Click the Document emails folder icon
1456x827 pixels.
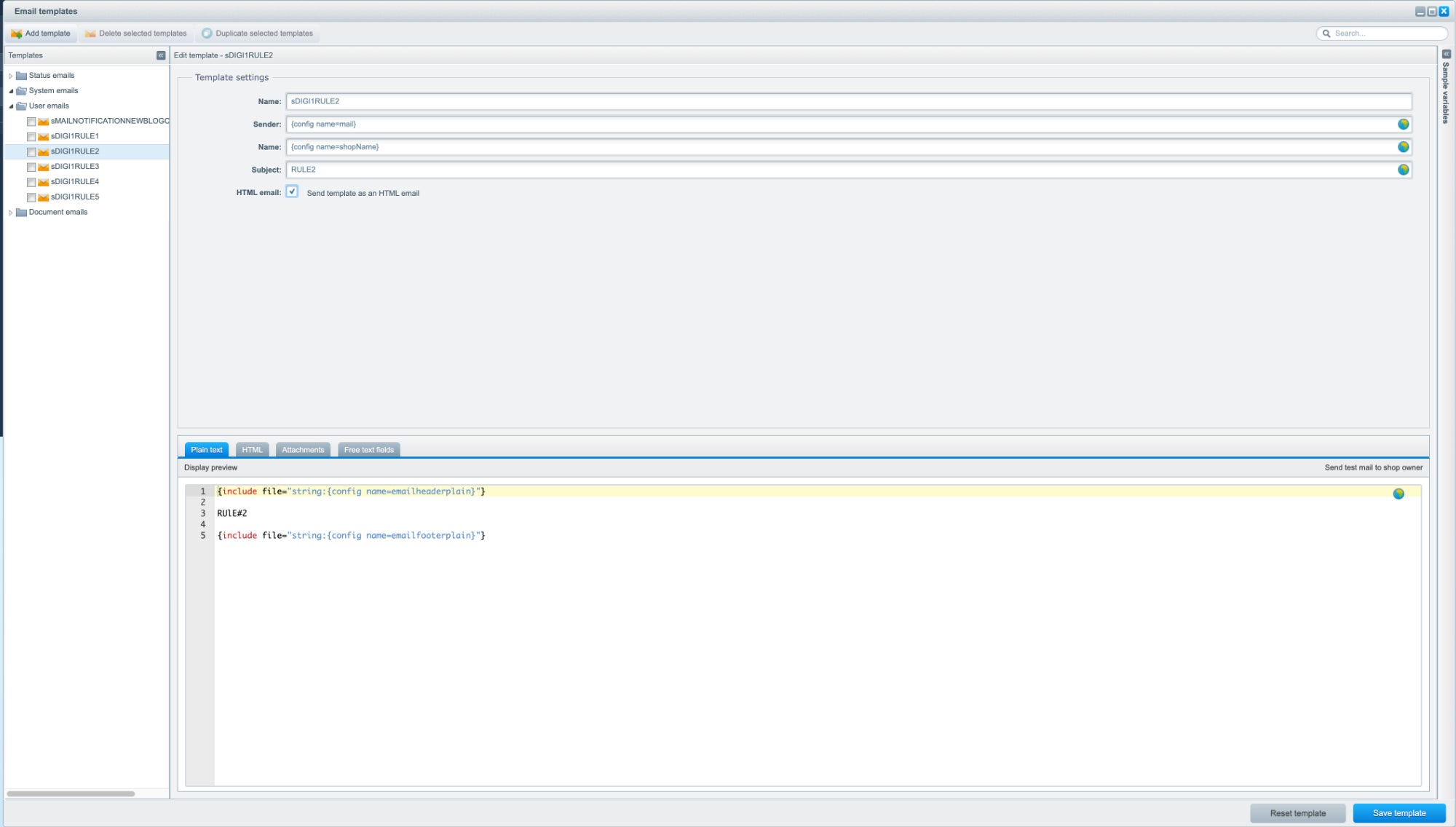(21, 213)
